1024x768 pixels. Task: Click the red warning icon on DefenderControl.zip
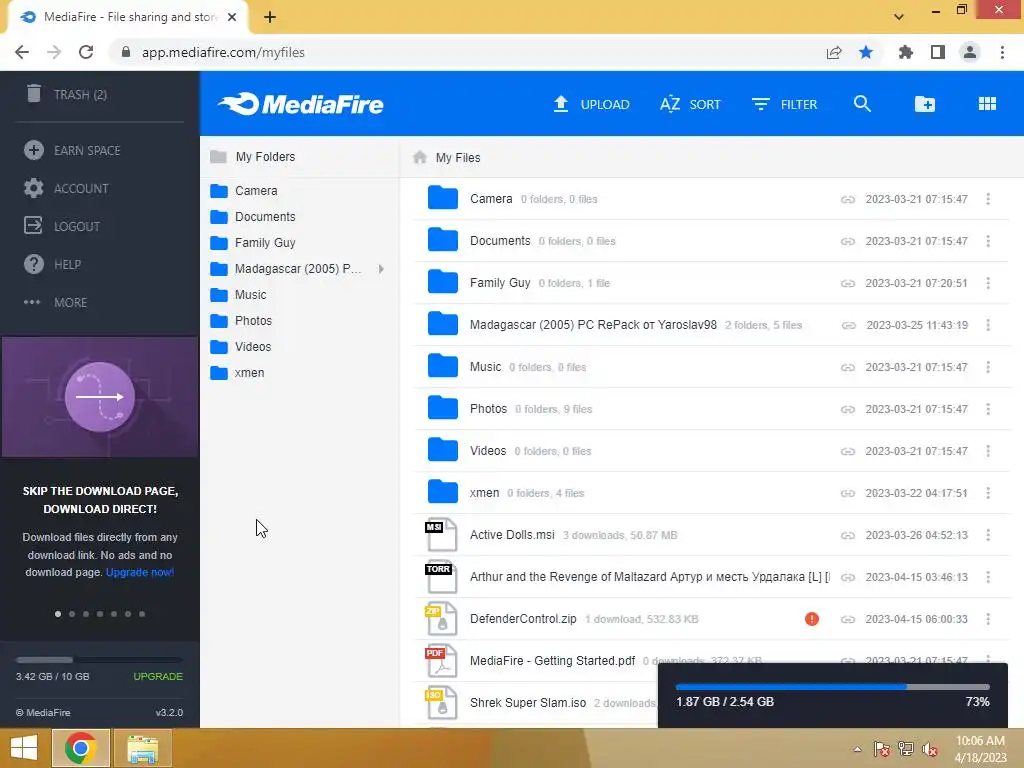(812, 618)
